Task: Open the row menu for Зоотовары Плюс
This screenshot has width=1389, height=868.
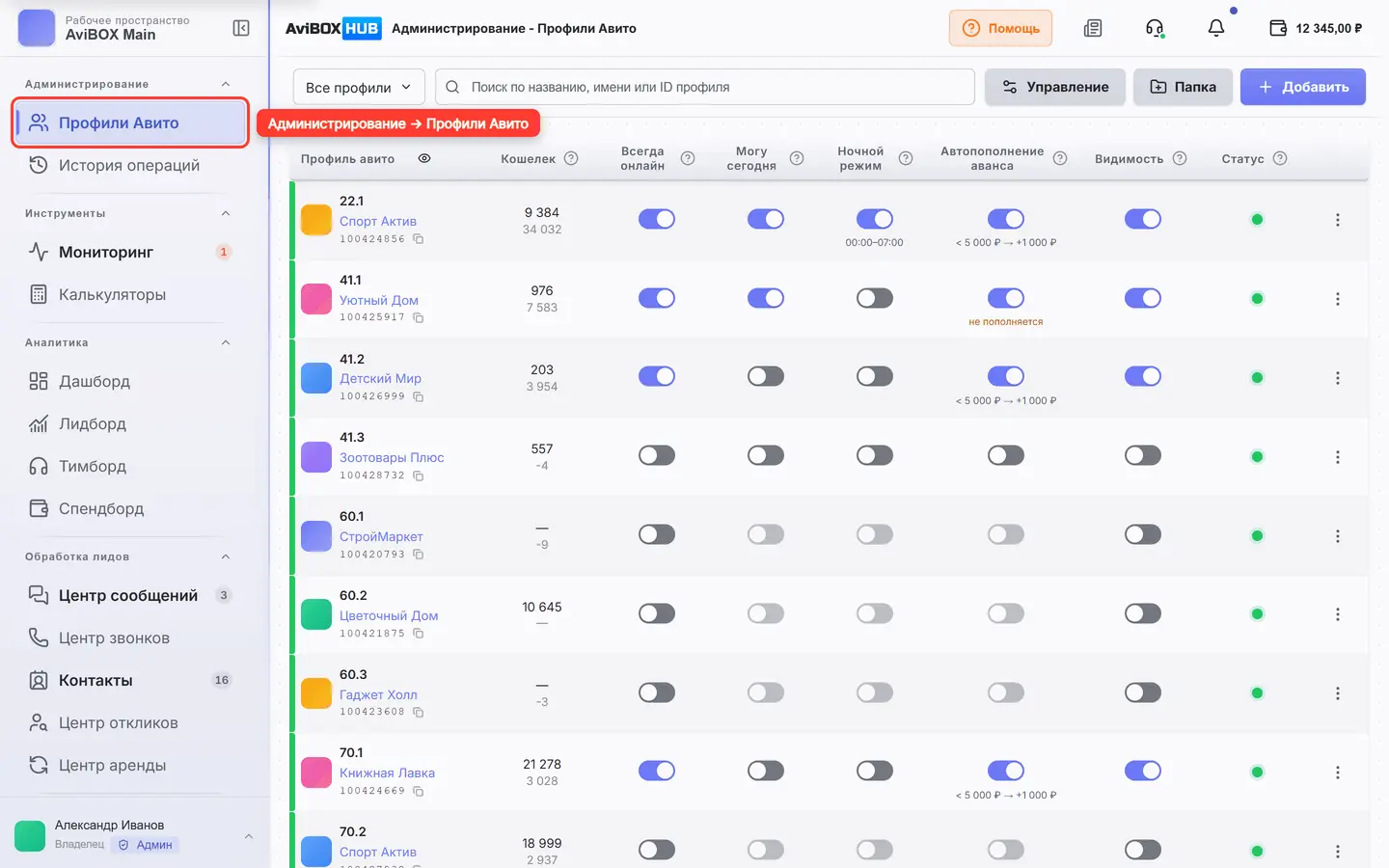Action: 1338,457
